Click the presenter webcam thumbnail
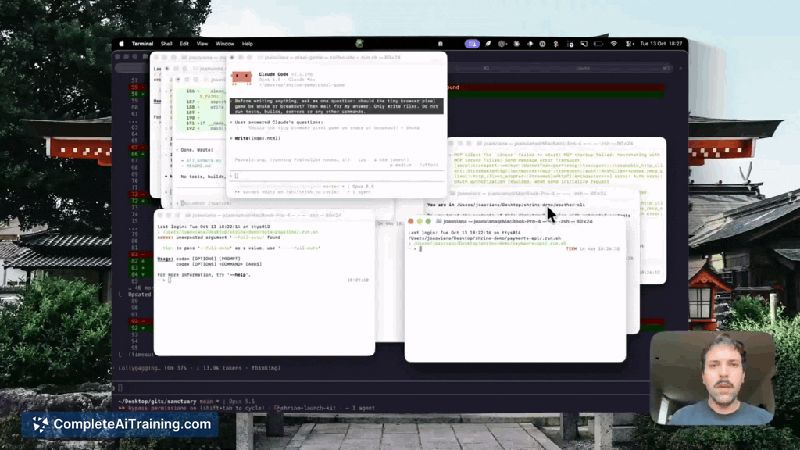Viewport: 800px width, 450px height. click(712, 378)
